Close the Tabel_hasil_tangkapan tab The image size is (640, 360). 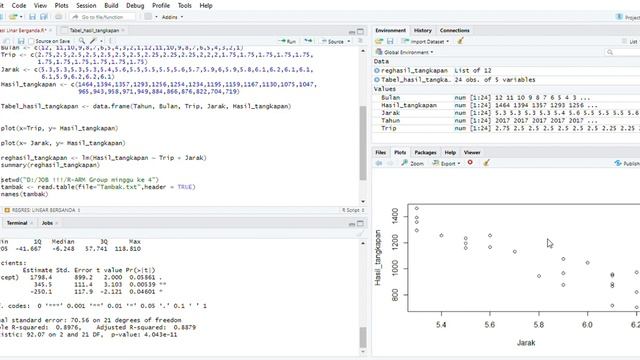(123, 30)
